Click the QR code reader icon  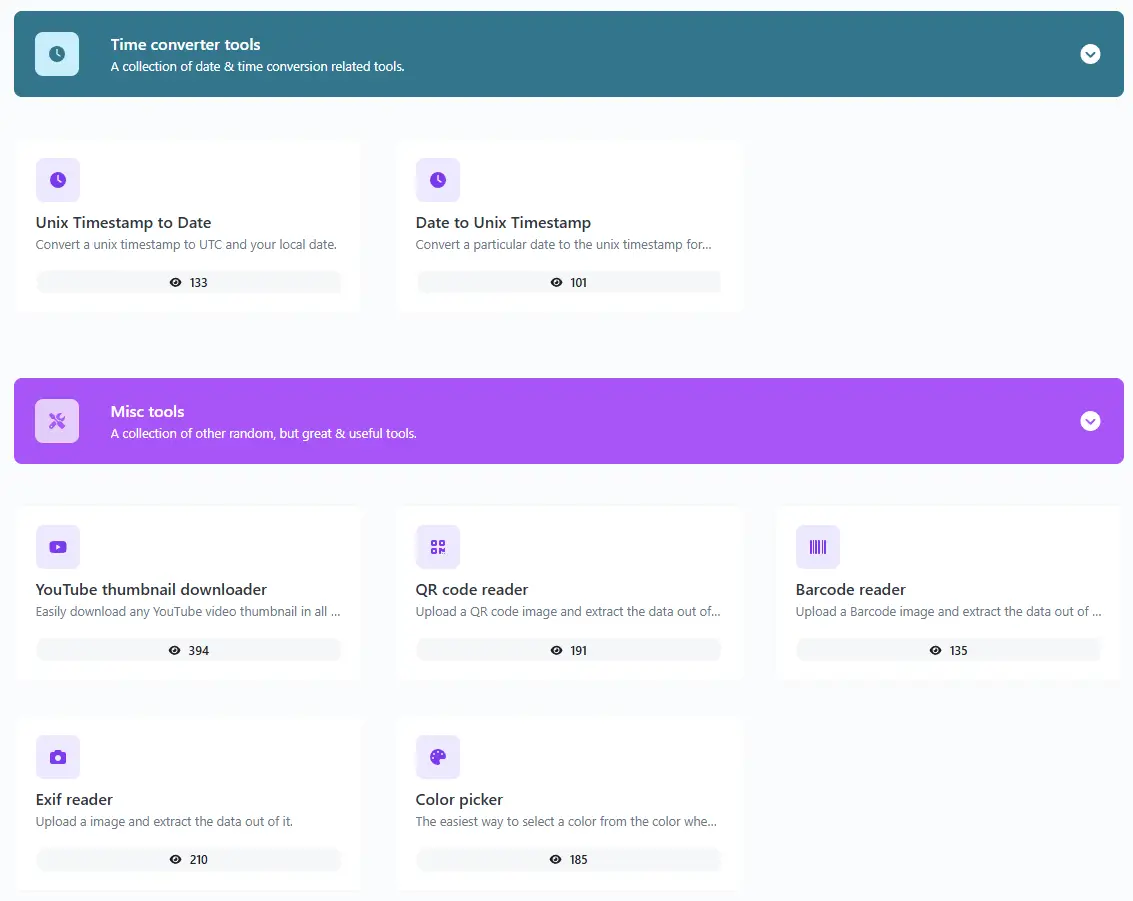[438, 547]
